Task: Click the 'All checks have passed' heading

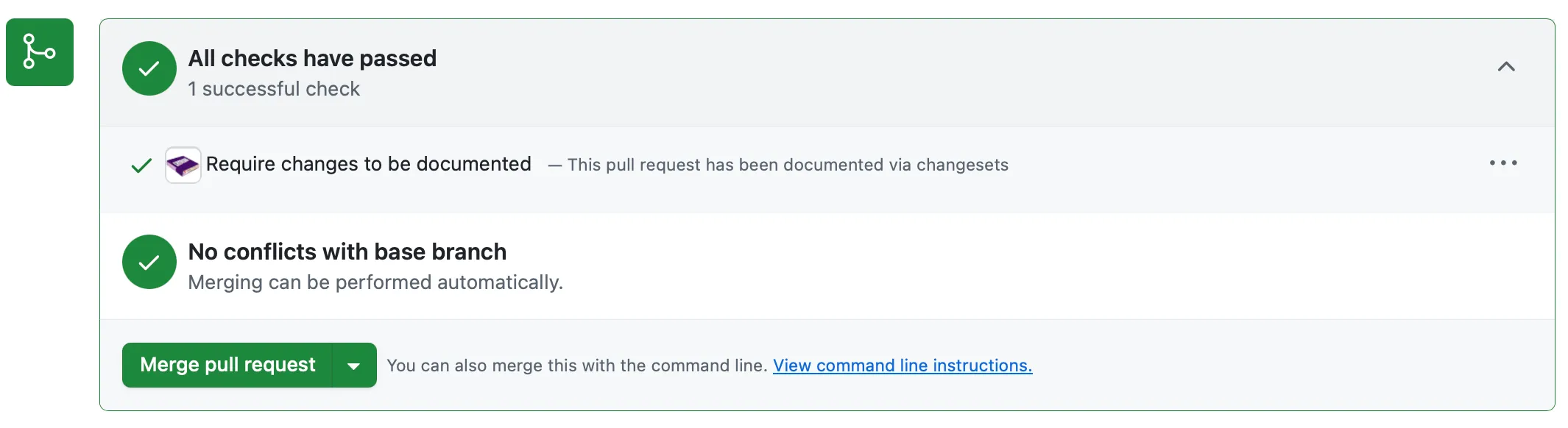Action: pyautogui.click(x=312, y=58)
